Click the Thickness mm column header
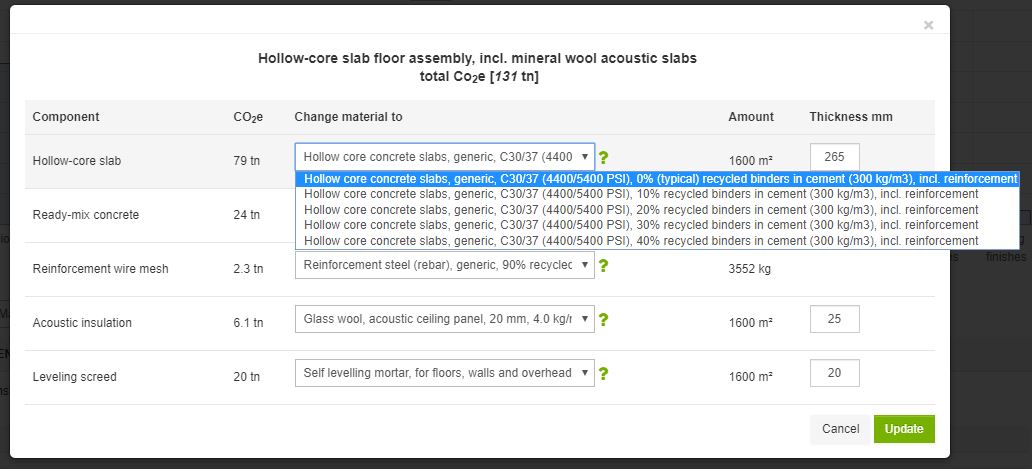This screenshot has height=469, width=1032. (x=850, y=117)
